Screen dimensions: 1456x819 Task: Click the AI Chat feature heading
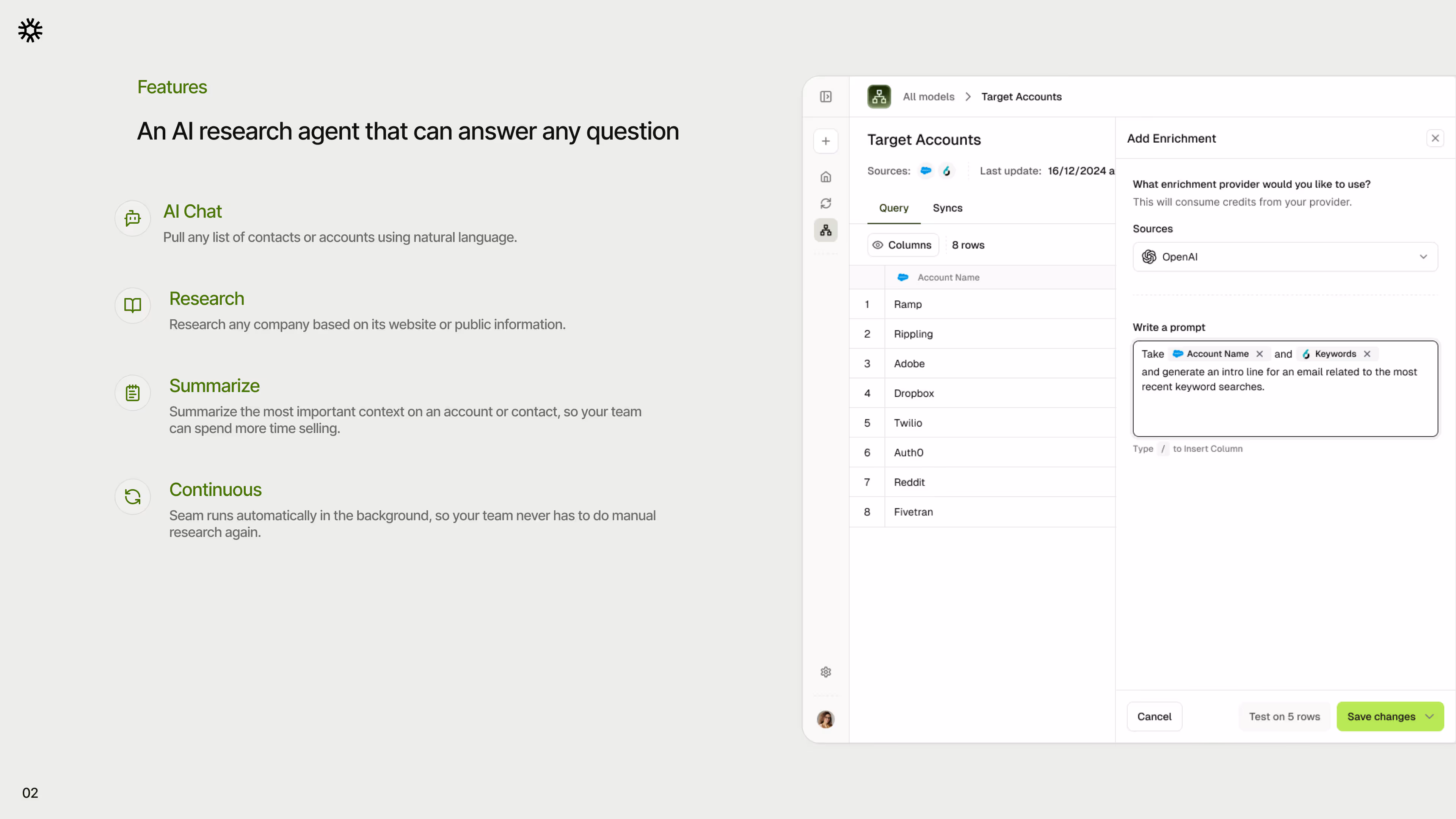[192, 212]
